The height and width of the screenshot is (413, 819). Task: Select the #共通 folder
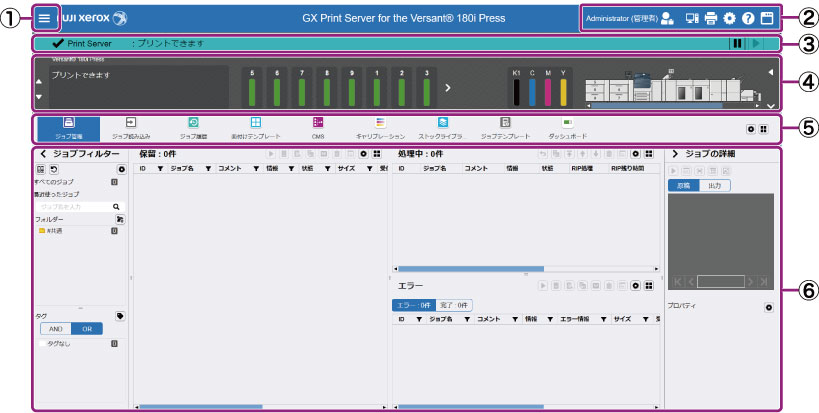tap(51, 230)
